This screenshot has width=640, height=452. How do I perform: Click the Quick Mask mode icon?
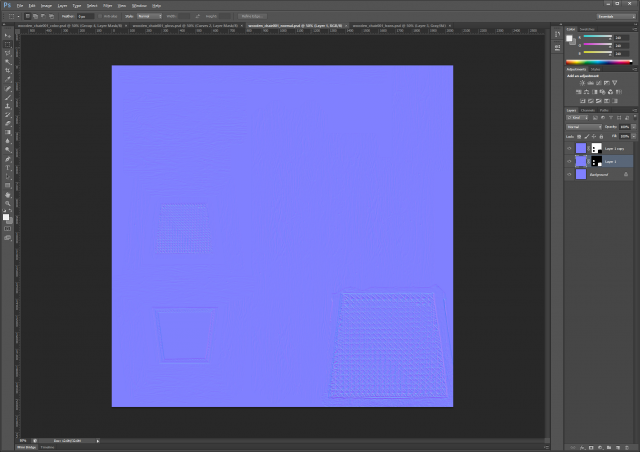pyautogui.click(x=7, y=229)
